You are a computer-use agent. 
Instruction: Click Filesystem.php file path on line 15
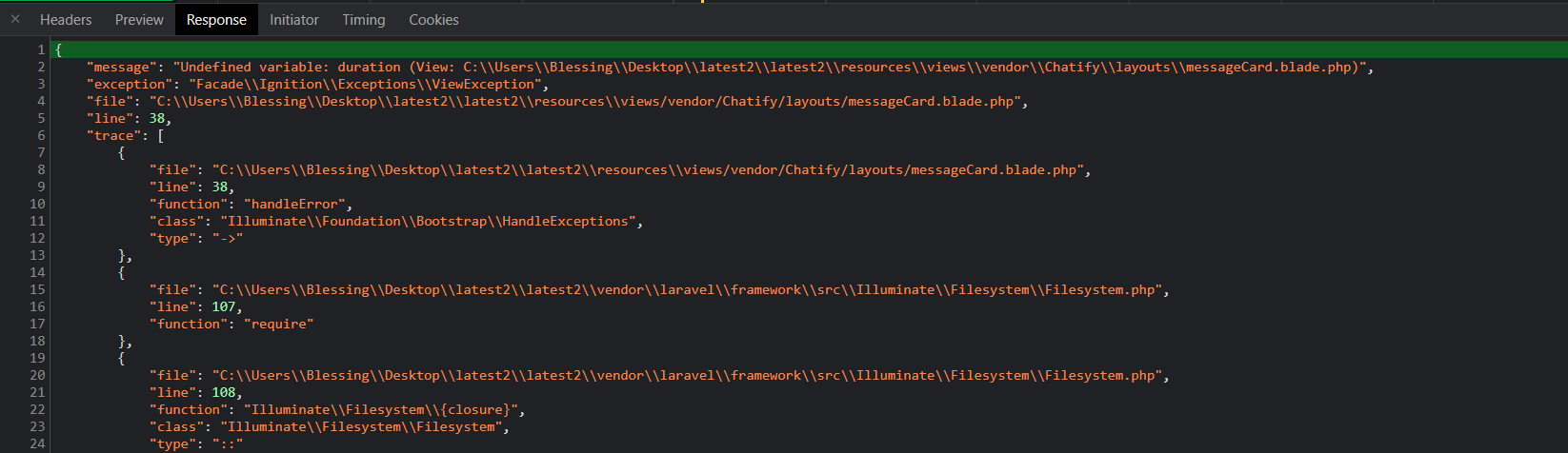(688, 289)
